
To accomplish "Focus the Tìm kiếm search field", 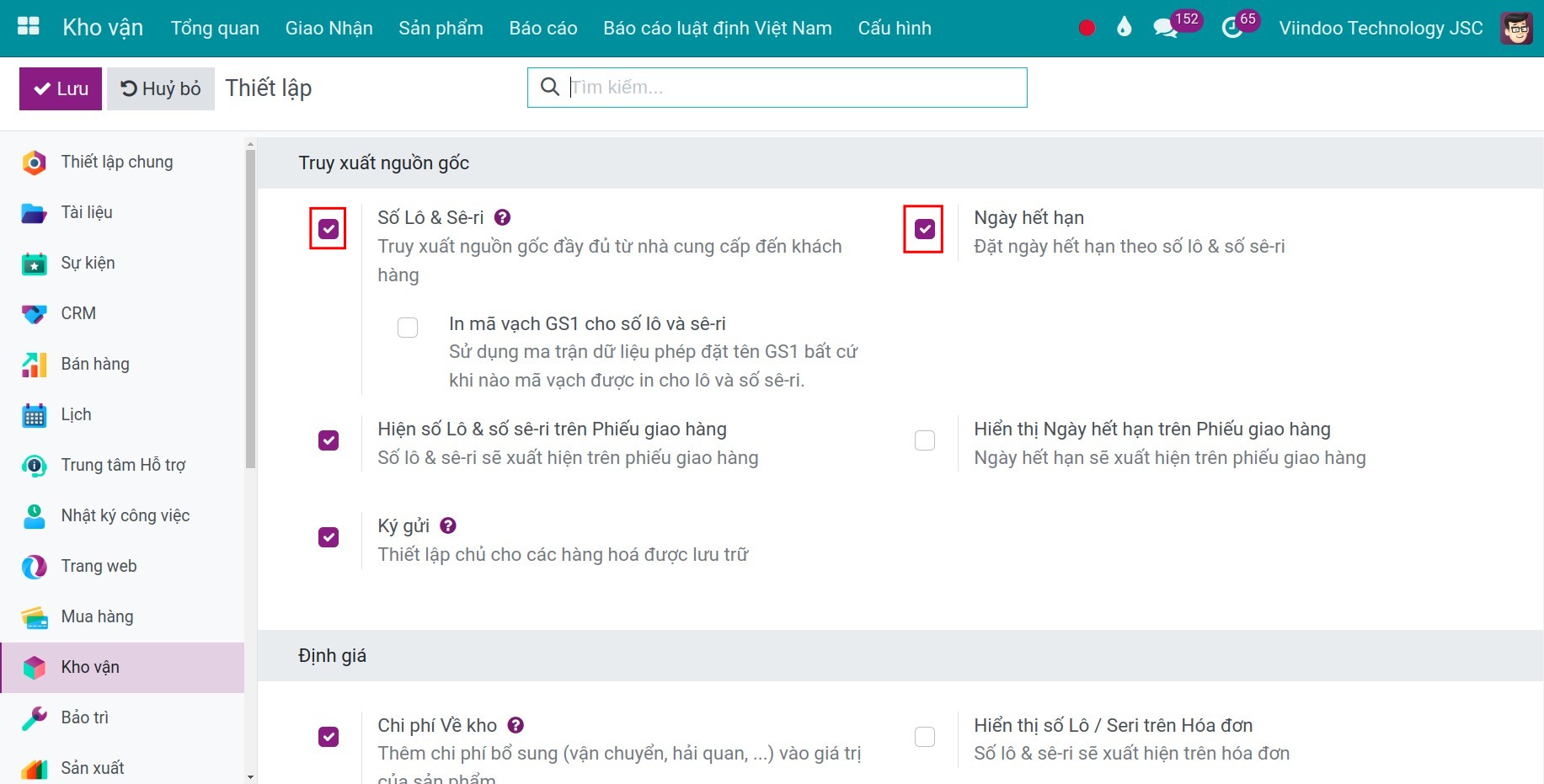I will [777, 88].
